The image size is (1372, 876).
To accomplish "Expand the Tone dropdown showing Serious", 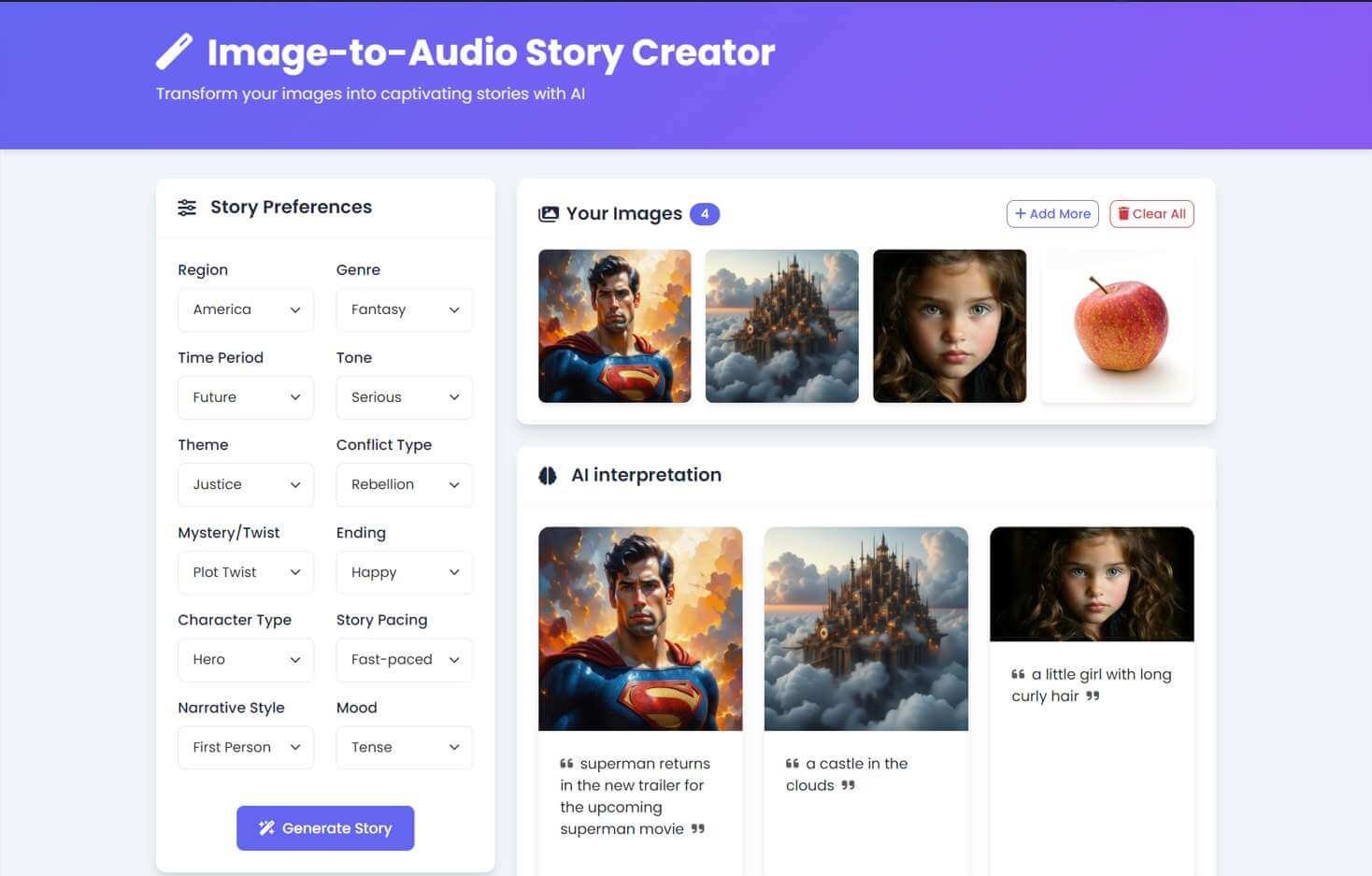I will point(405,397).
